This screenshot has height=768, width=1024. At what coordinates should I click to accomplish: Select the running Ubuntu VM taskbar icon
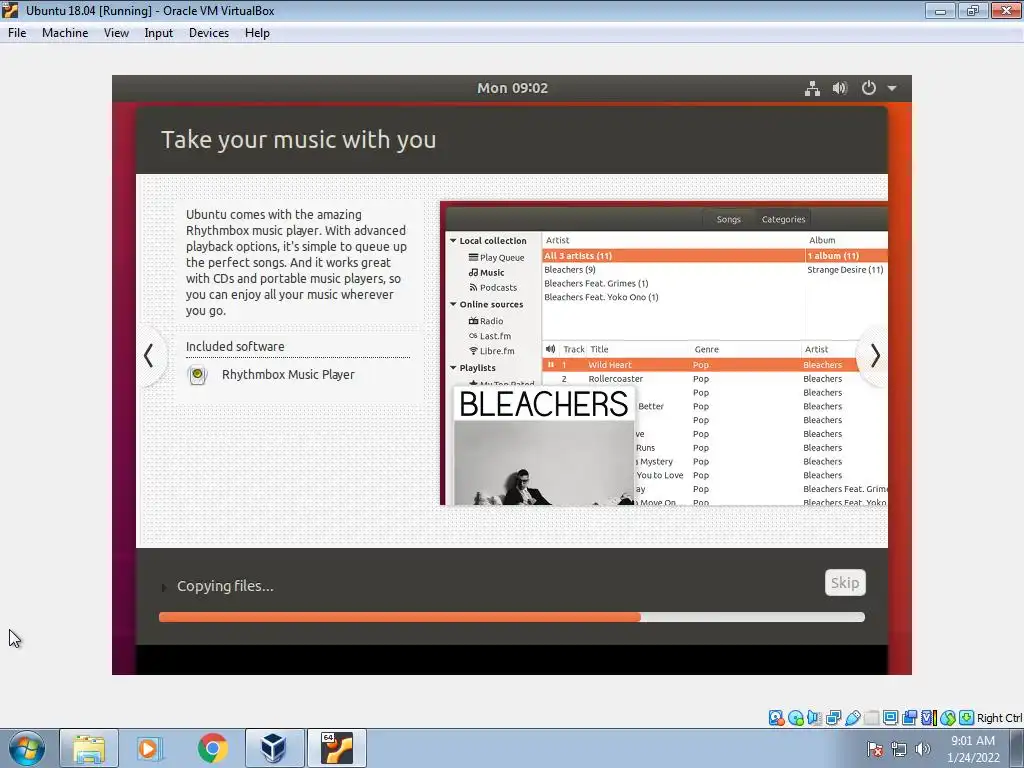click(337, 748)
